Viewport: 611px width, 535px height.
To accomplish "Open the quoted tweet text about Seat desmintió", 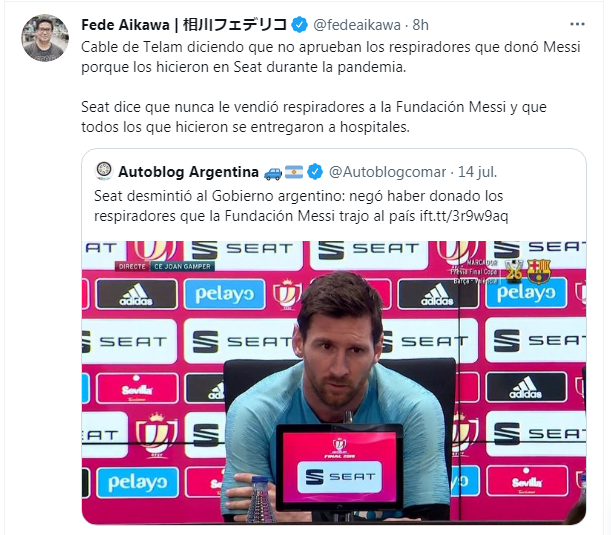I will pyautogui.click(x=301, y=206).
